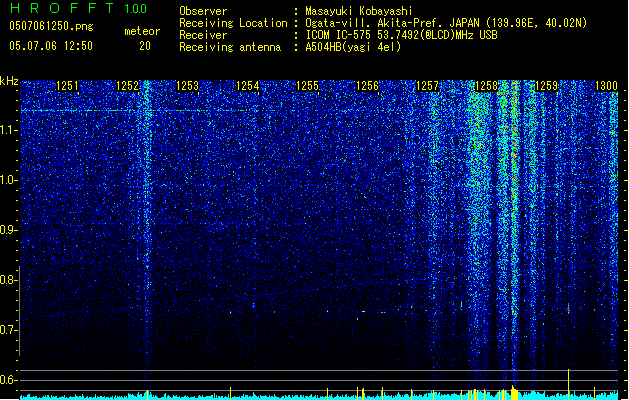The height and width of the screenshot is (400, 629).
Task: Click the Ogata-vill. Akita-Pref. JAPAN location text
Action: click(446, 23)
